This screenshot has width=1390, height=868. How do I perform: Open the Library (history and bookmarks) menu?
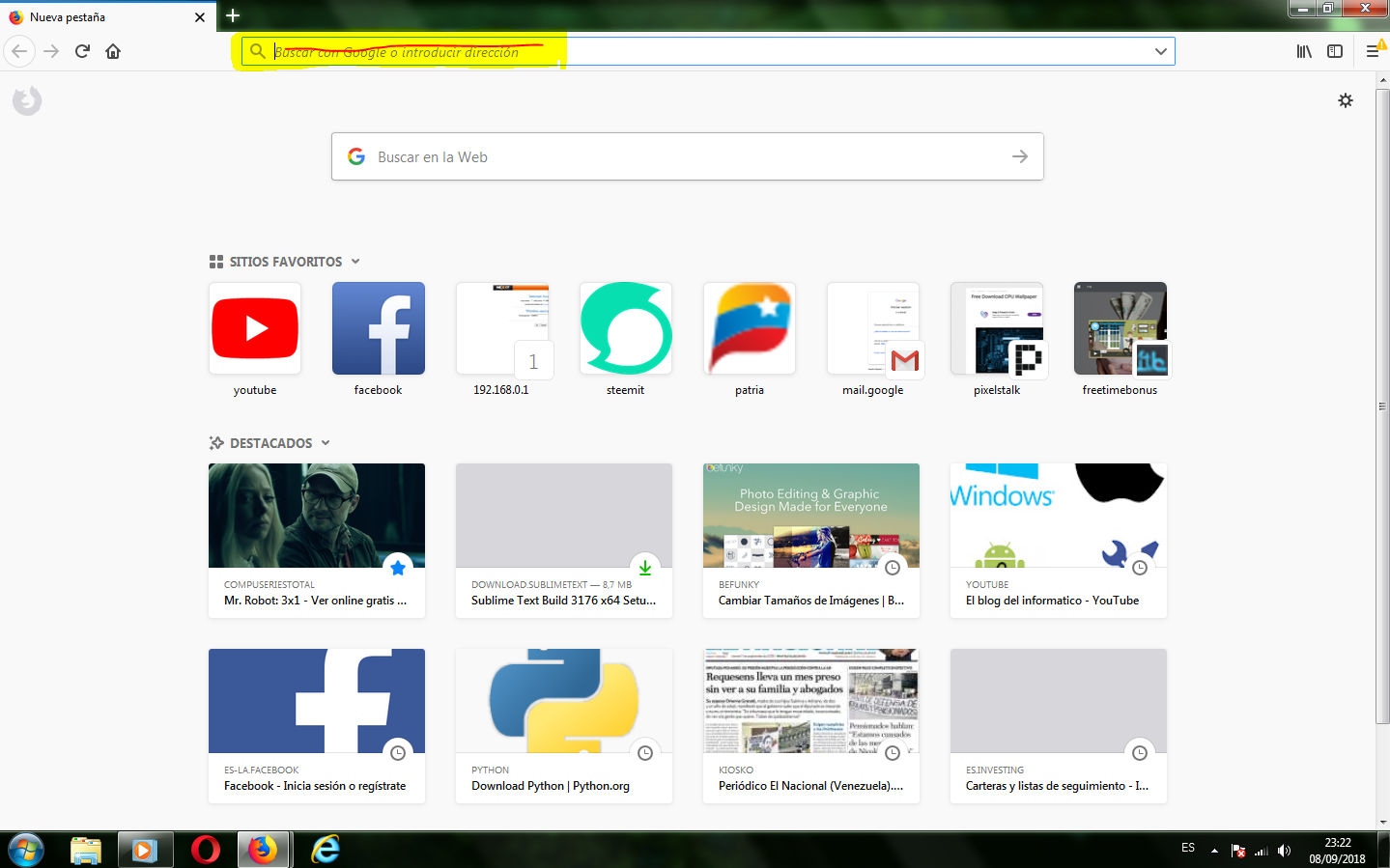[x=1304, y=51]
